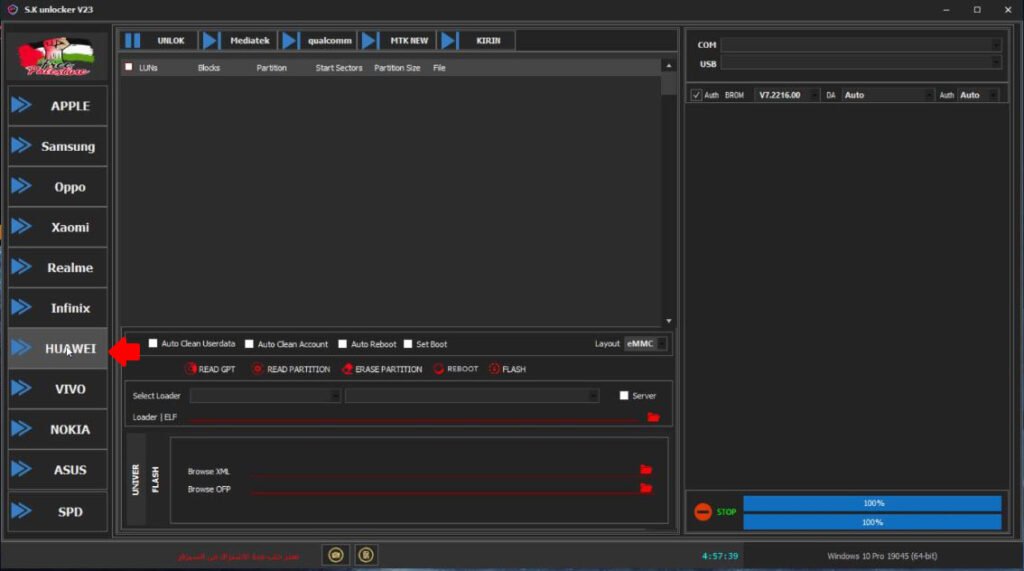
Task: Click the STOP button
Action: coord(715,512)
